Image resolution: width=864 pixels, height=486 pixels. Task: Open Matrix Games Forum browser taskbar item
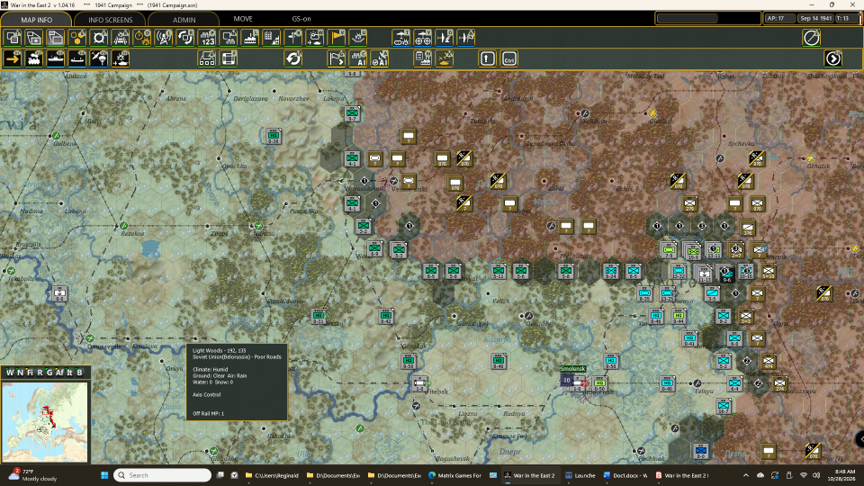point(455,475)
